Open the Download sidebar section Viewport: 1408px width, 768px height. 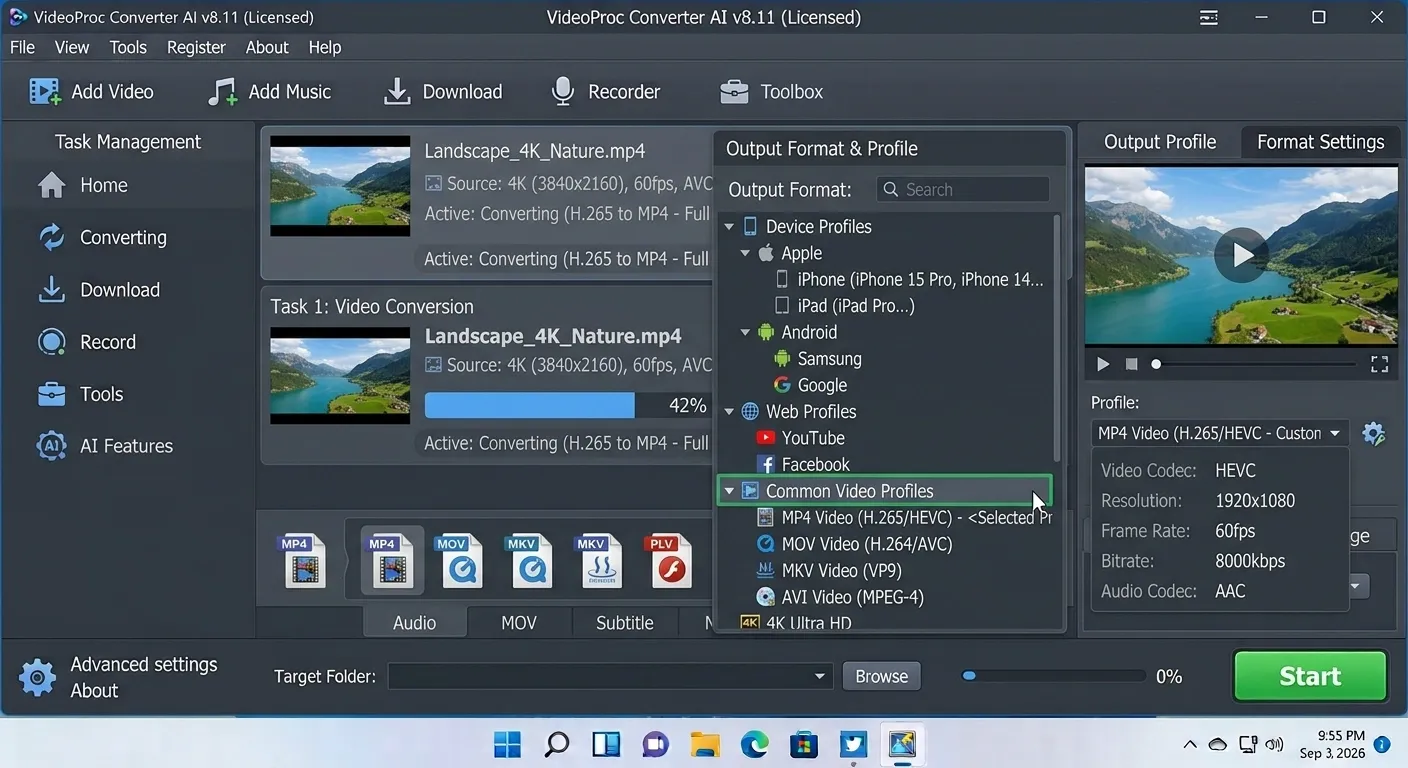pos(98,289)
